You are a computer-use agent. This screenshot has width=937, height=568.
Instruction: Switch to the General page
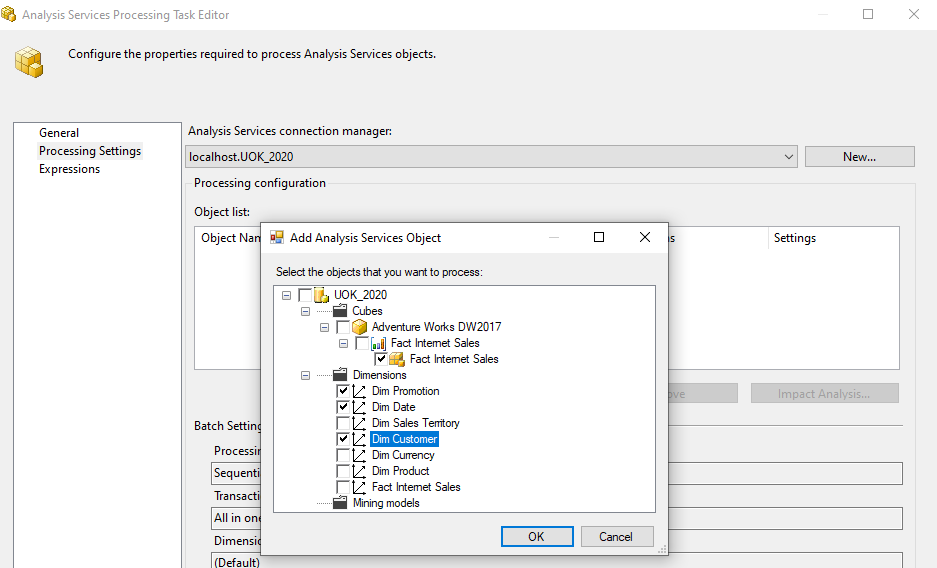59,133
